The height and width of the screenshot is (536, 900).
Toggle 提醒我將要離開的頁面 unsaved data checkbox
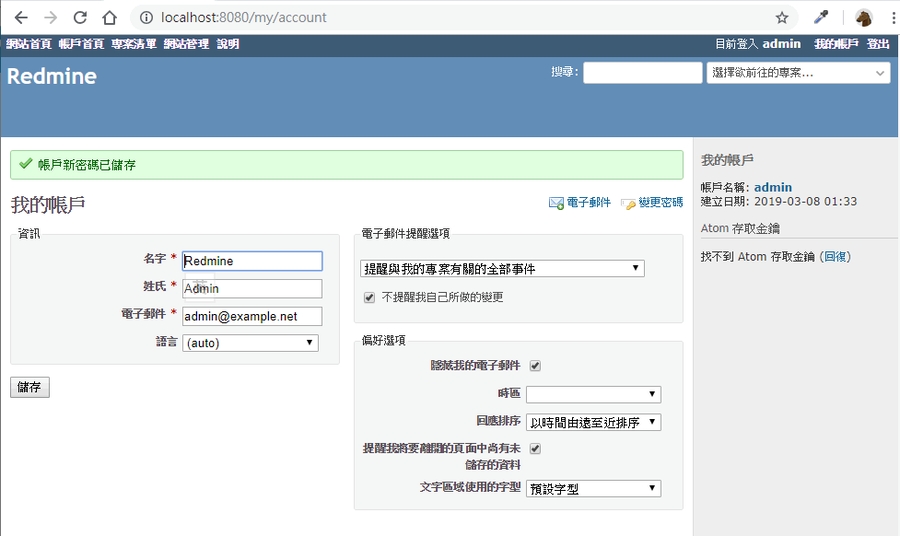[535, 449]
